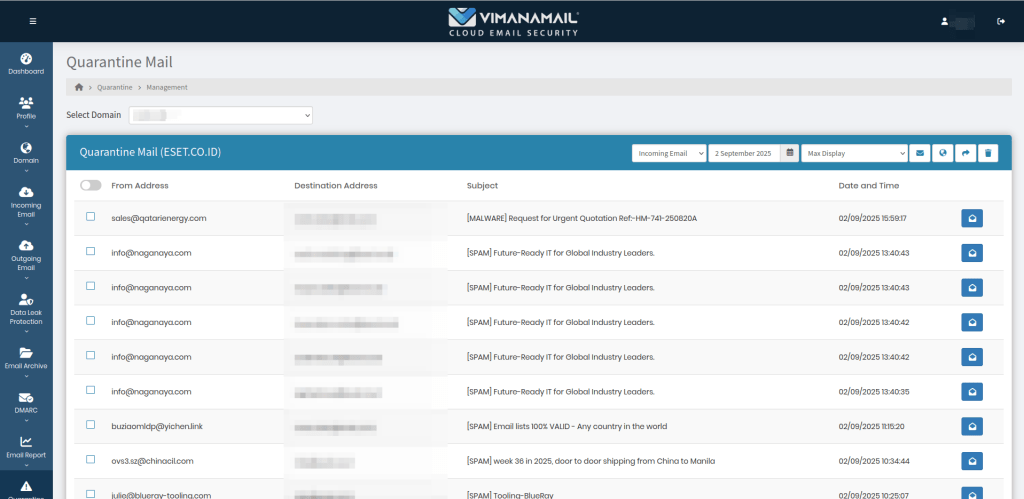This screenshot has height=499, width=1024.
Task: Click Management in the breadcrumb
Action: (x=167, y=87)
